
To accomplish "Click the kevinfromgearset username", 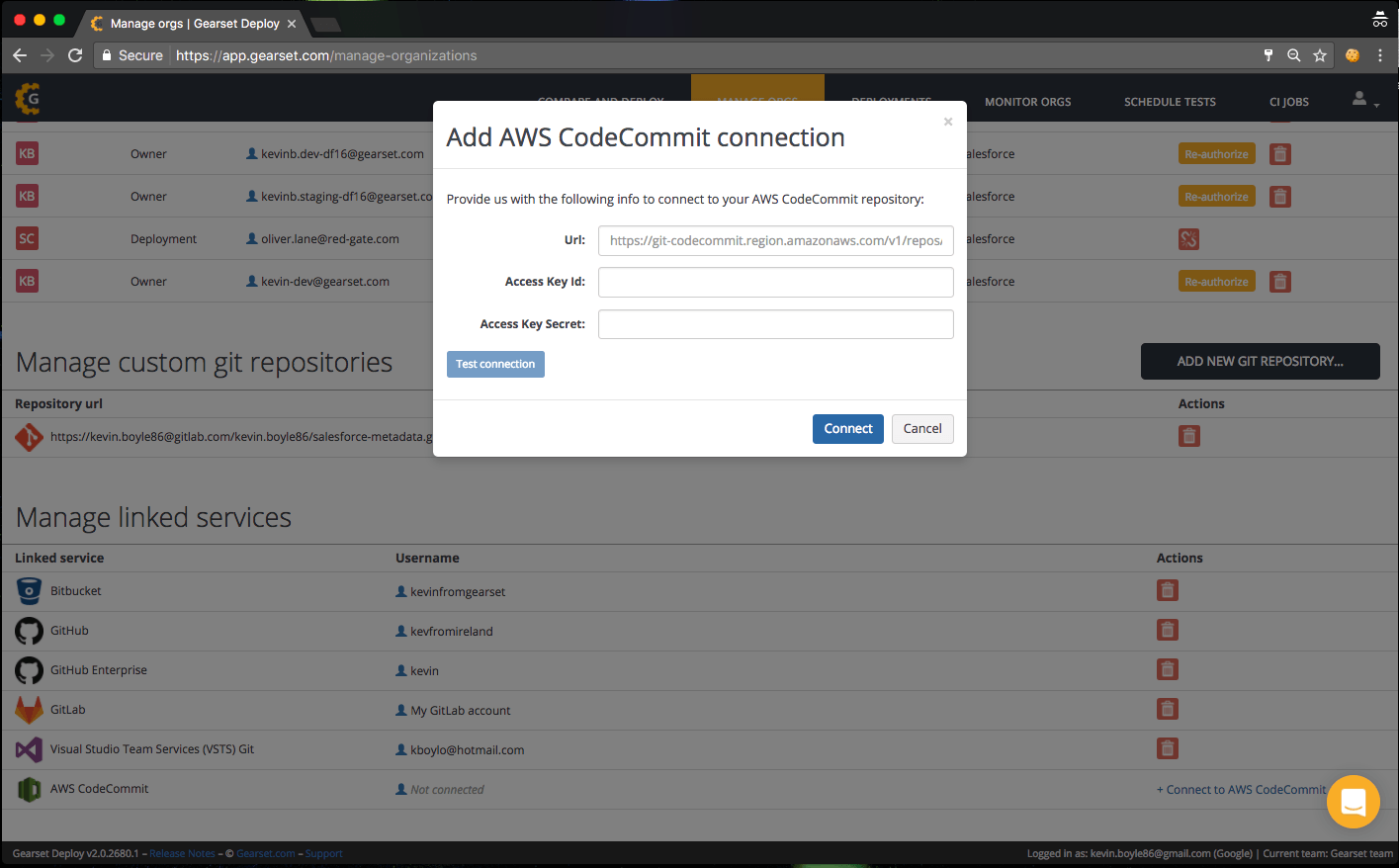I will point(458,592).
